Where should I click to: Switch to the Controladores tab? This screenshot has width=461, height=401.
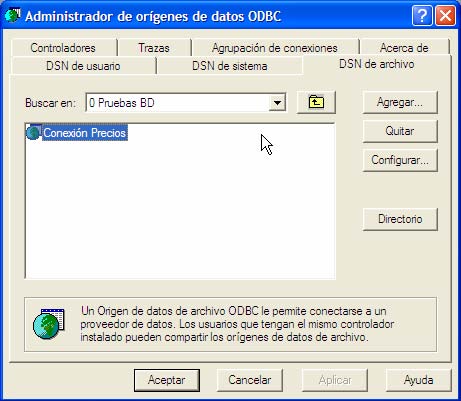[63, 48]
